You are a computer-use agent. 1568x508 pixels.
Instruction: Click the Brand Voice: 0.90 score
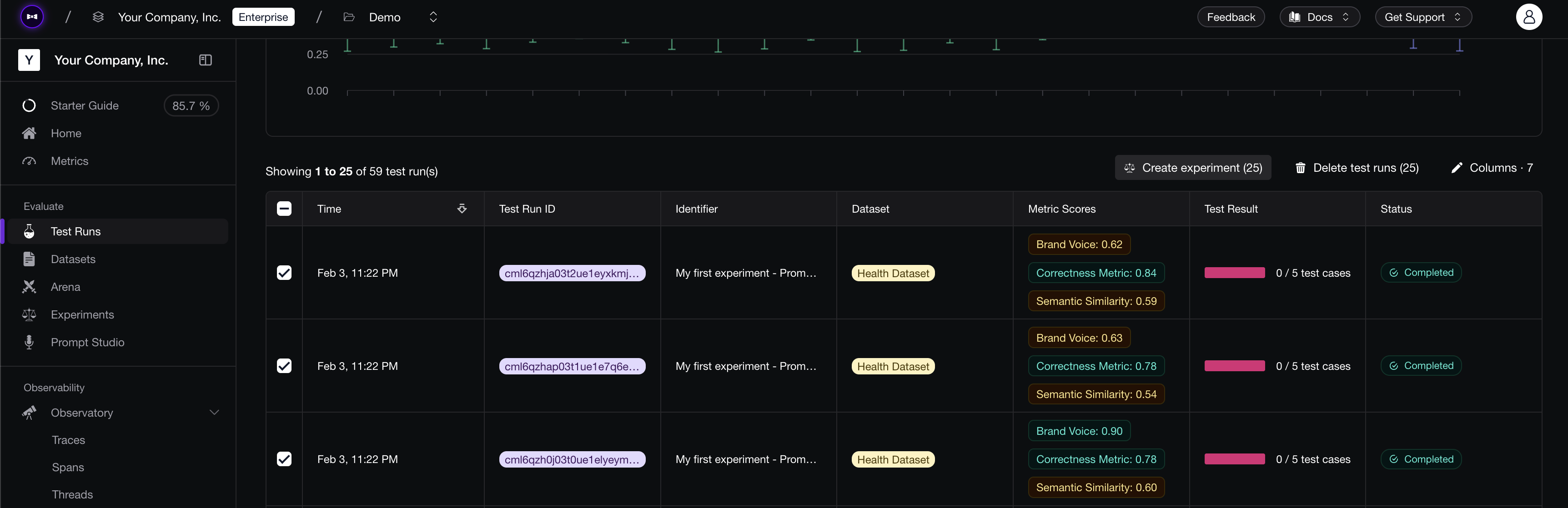point(1079,431)
